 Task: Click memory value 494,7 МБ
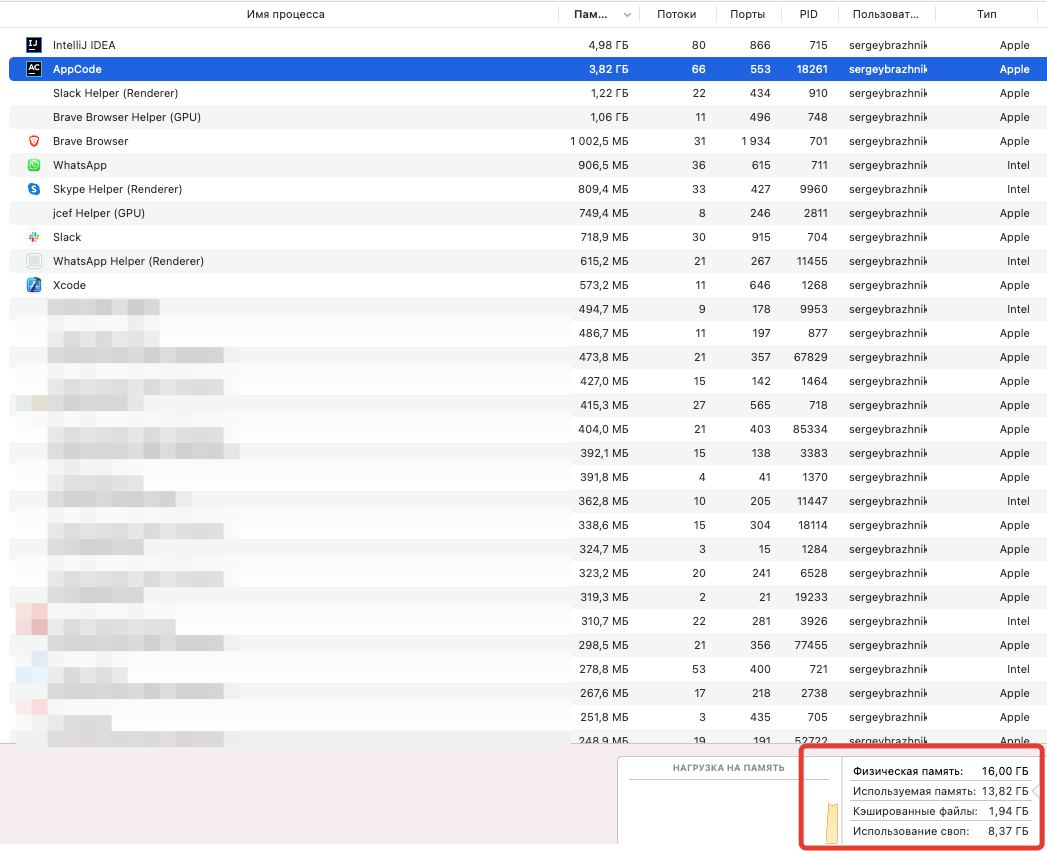pos(604,309)
